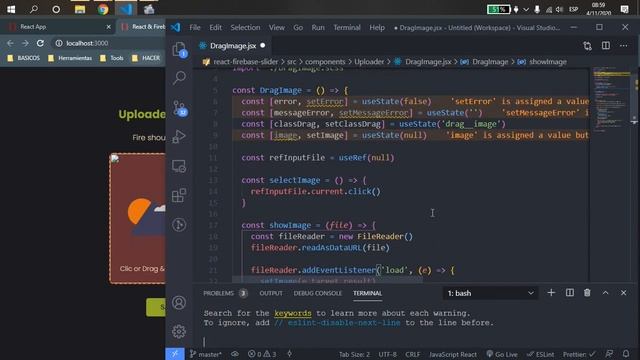Switch to the OUTPUT panel tab
The width and height of the screenshot is (640, 360).
pos(271,293)
